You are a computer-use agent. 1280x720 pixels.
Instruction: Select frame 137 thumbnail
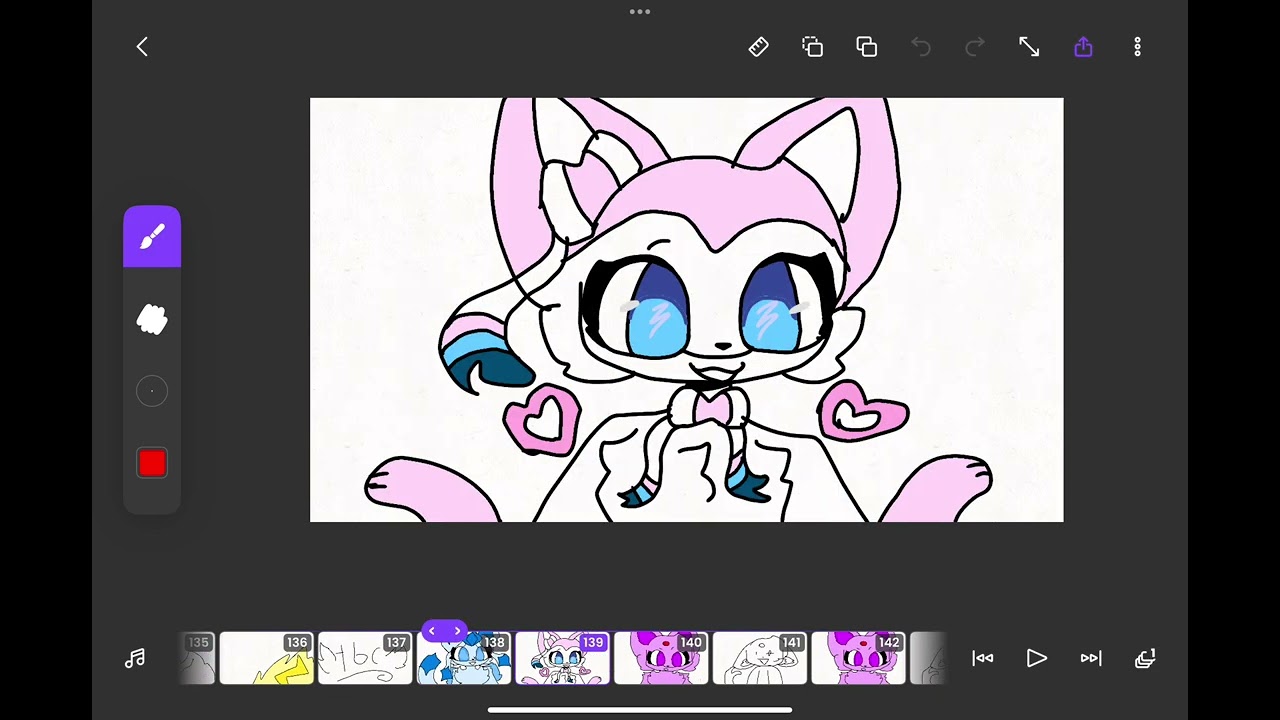click(x=365, y=658)
